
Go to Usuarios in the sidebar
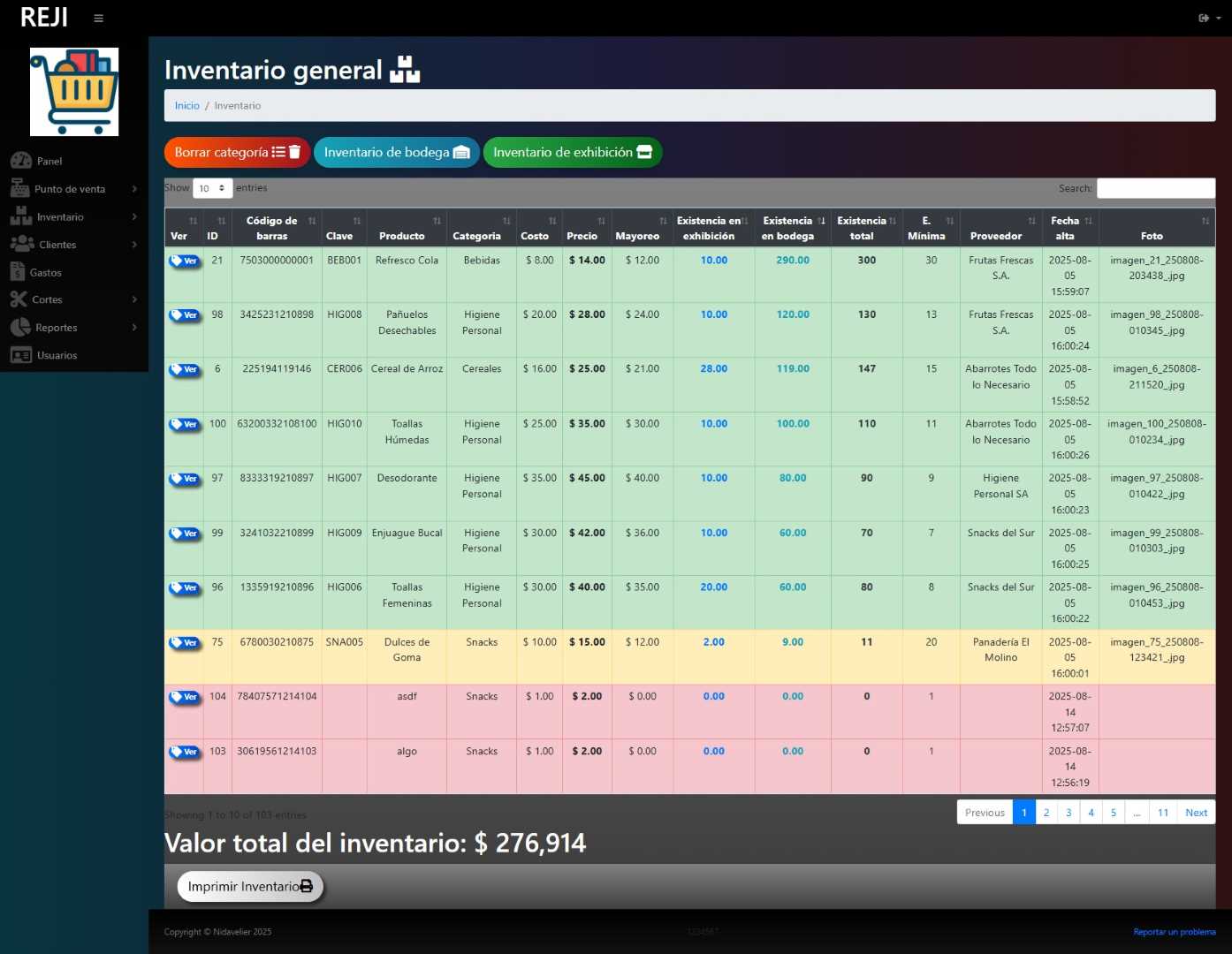pos(57,355)
